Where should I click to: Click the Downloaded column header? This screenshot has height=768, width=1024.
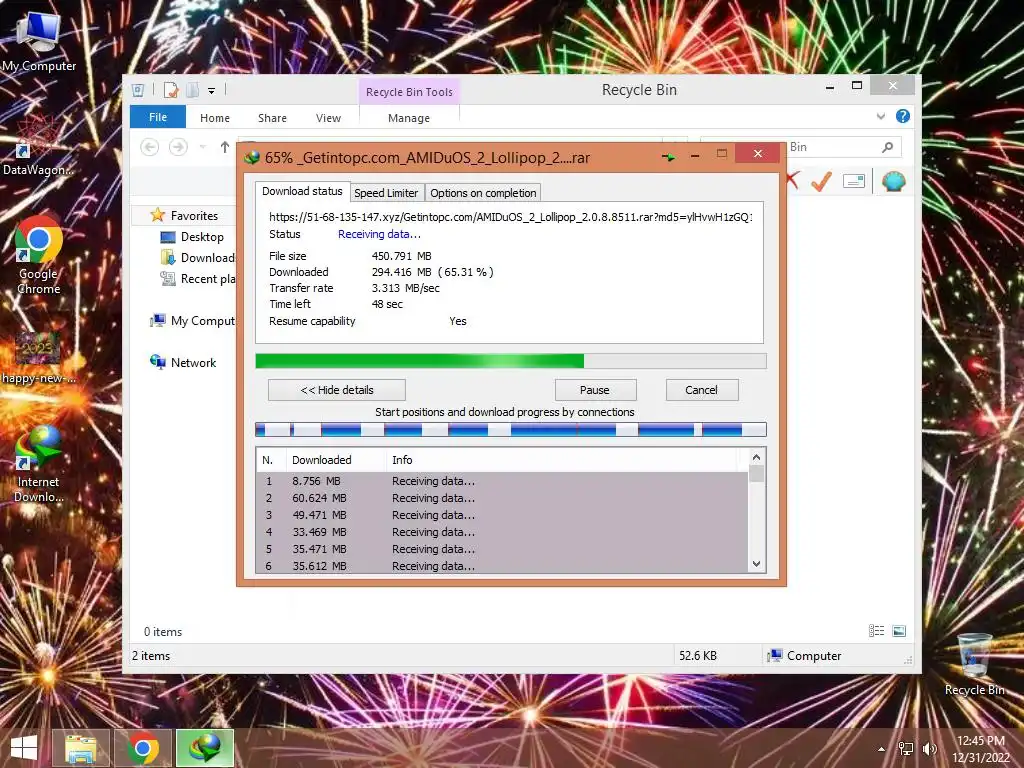(x=336, y=460)
